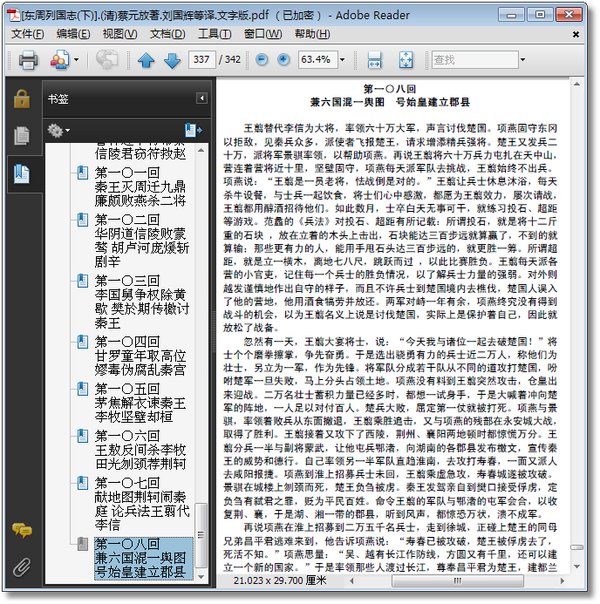Open the bookmarks options gear menu
This screenshot has height=604, width=600.
pos(59,131)
